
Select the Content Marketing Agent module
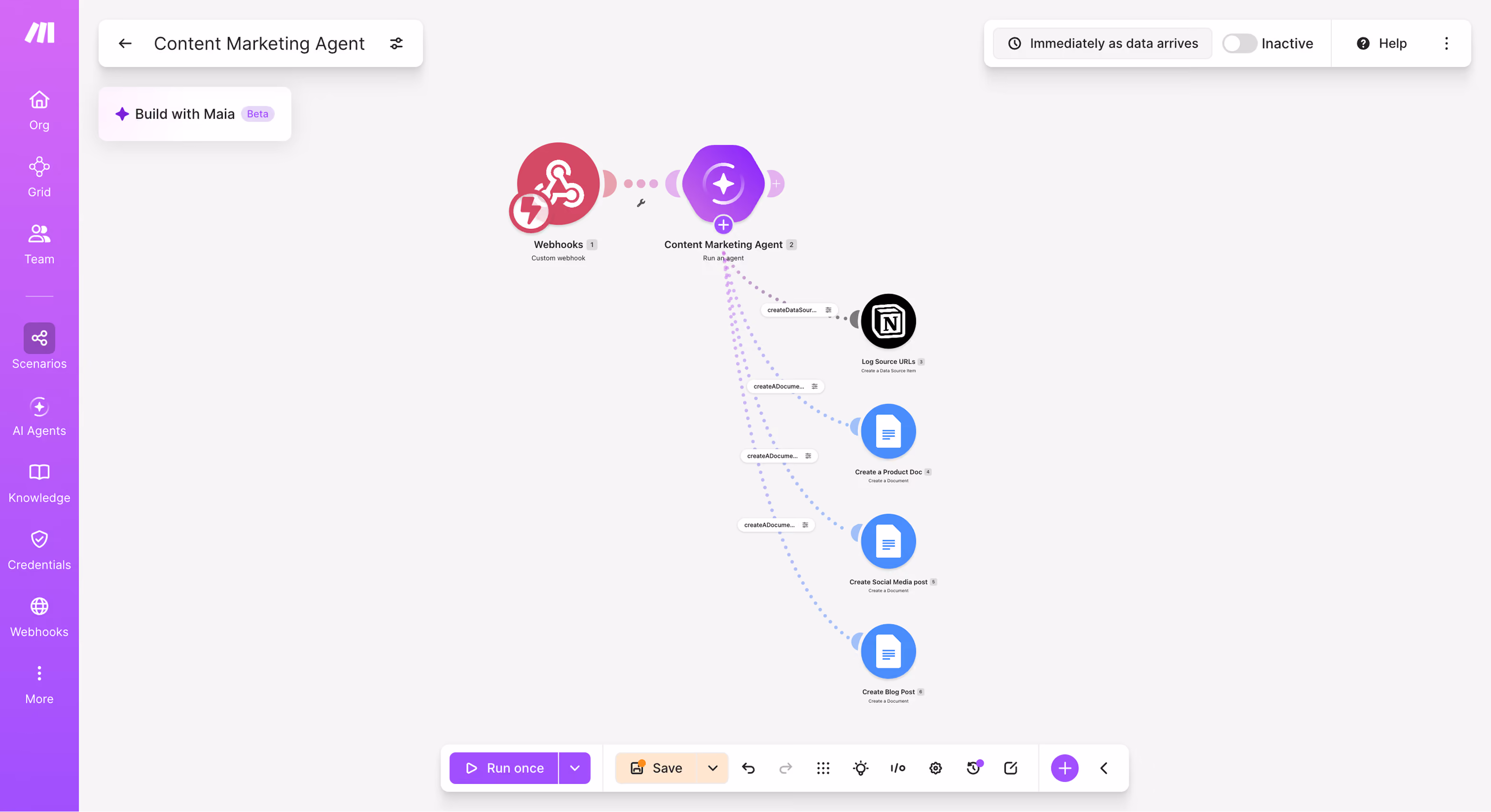(x=723, y=184)
